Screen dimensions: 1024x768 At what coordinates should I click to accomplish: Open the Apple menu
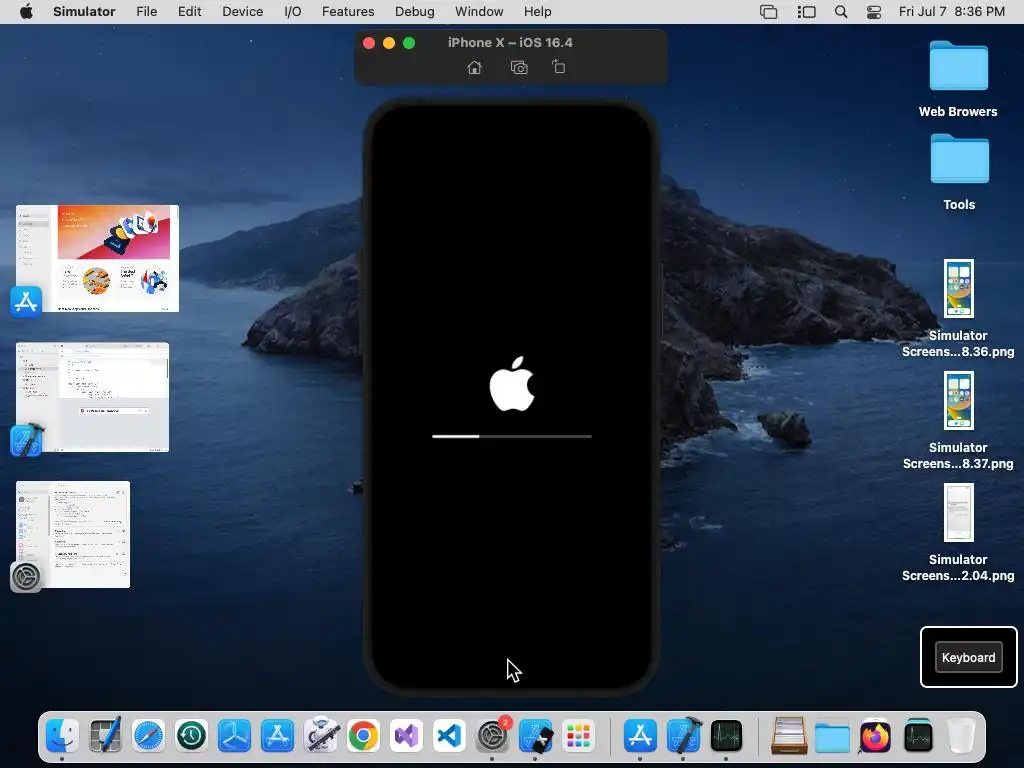pyautogui.click(x=26, y=12)
